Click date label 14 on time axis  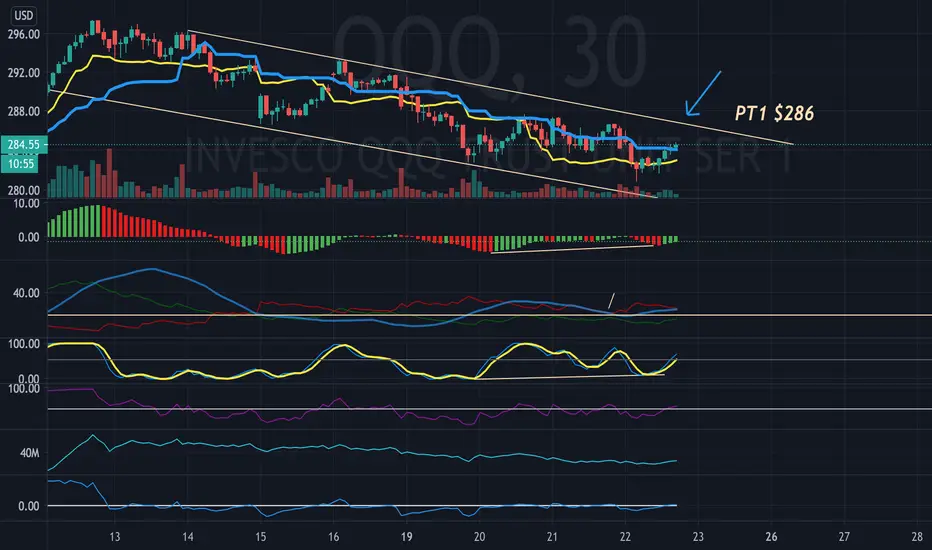188,537
